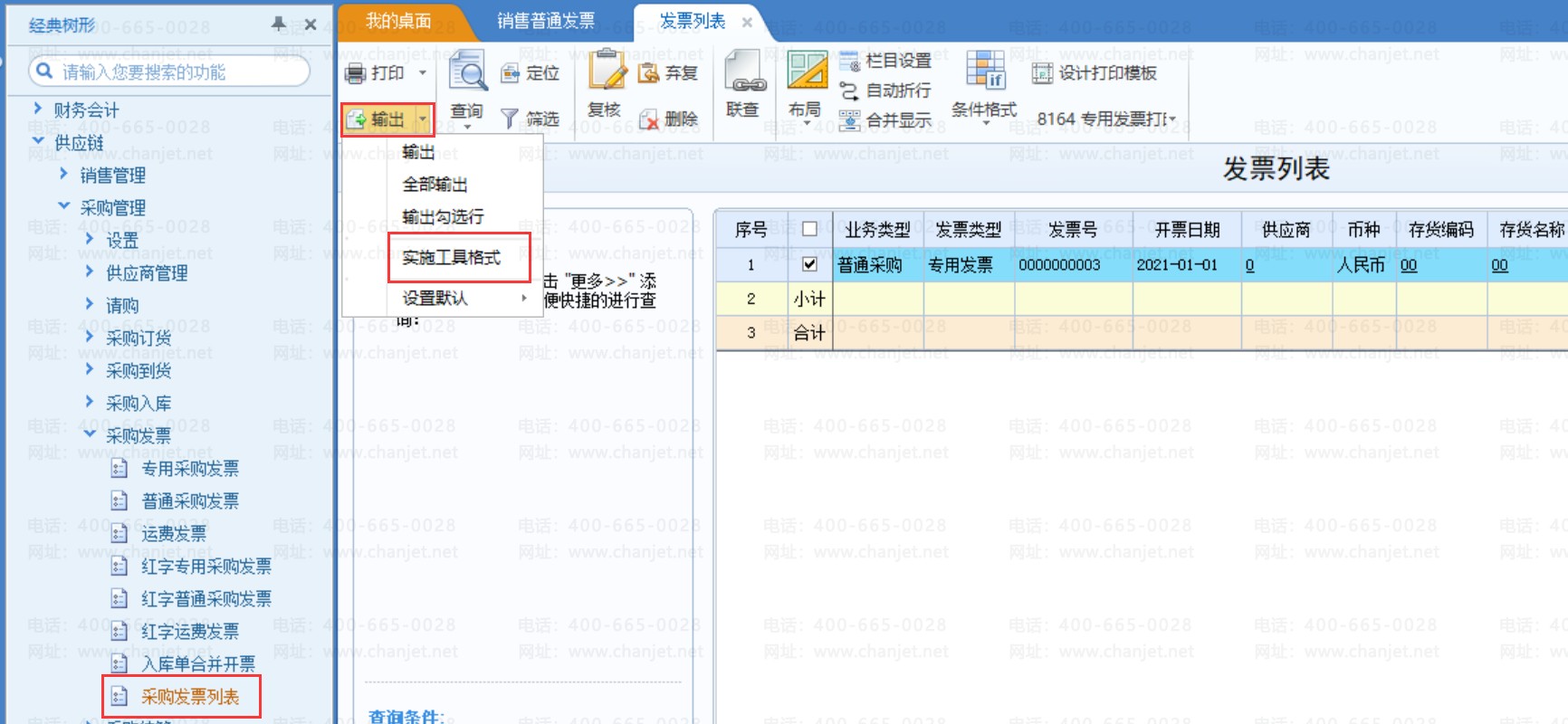Image resolution: width=1568 pixels, height=724 pixels.
Task: Open Conditional Format (条件格式) icon
Action: click(x=985, y=70)
